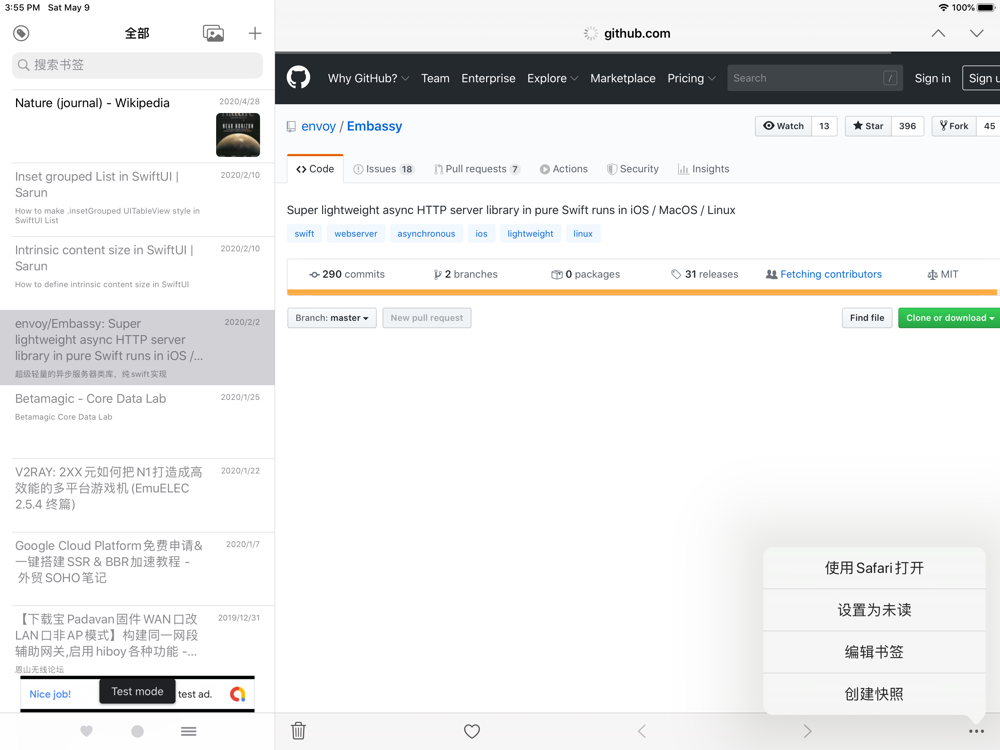This screenshot has width=1000, height=750.
Task: Click the repository book icon beside envoy
Action: [x=291, y=126]
